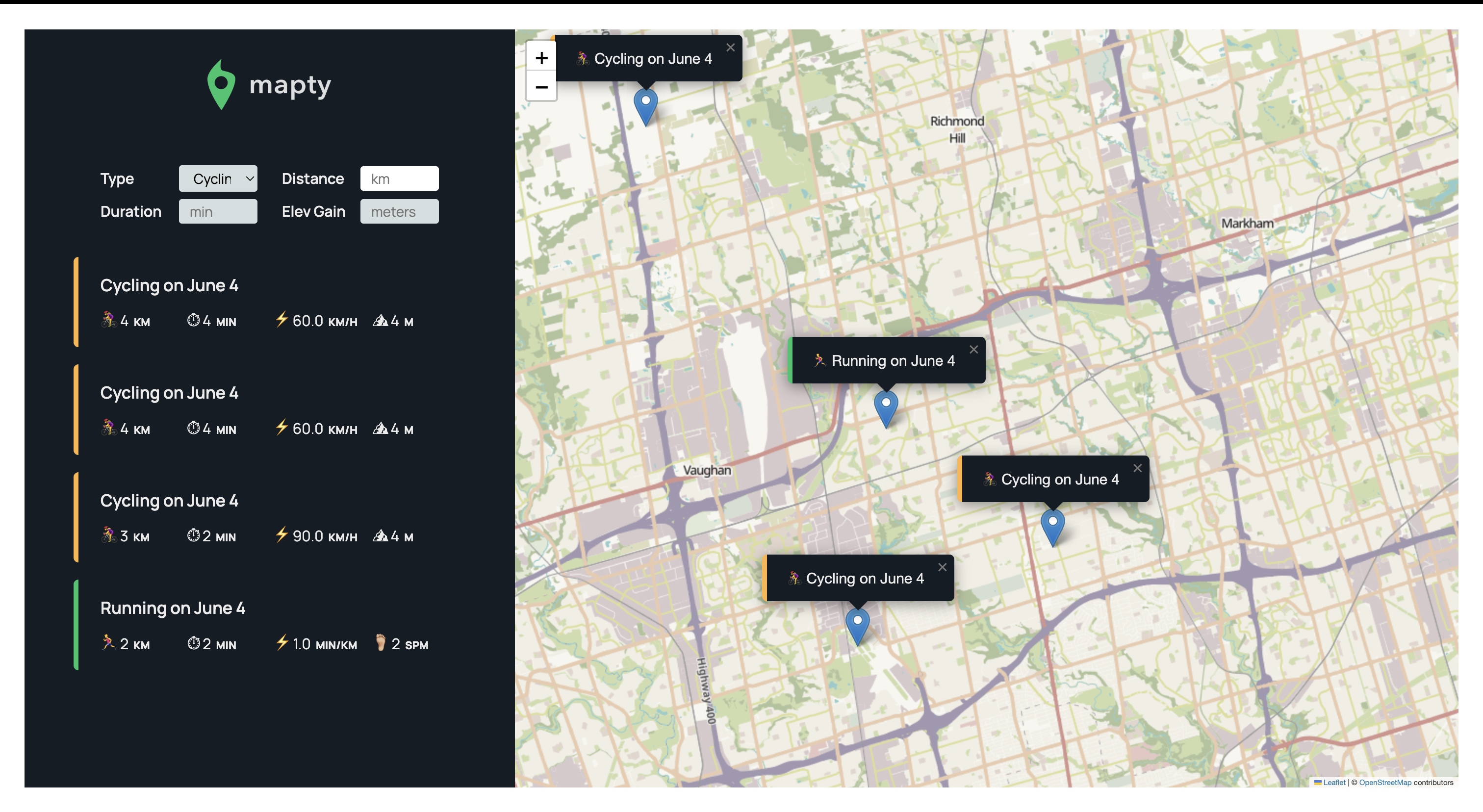Click the Distance km input field

coord(399,179)
